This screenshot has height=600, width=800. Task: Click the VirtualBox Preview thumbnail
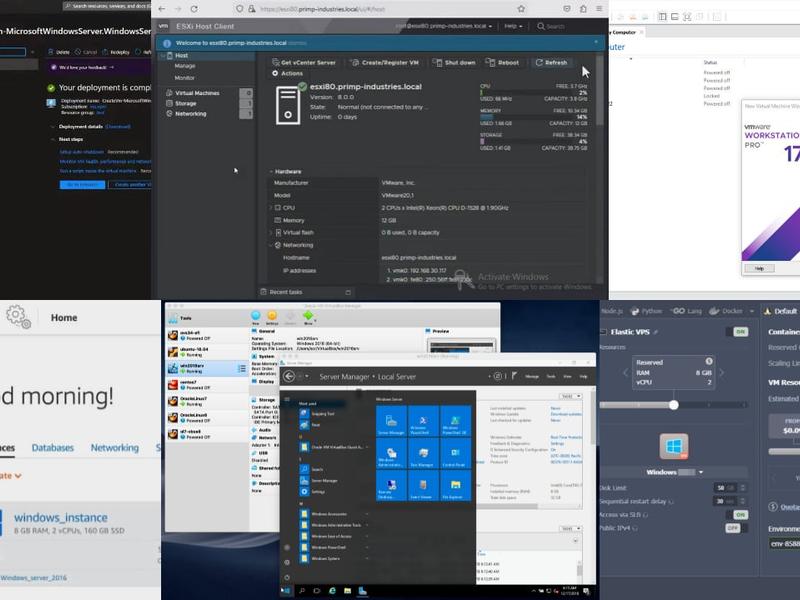[x=462, y=346]
